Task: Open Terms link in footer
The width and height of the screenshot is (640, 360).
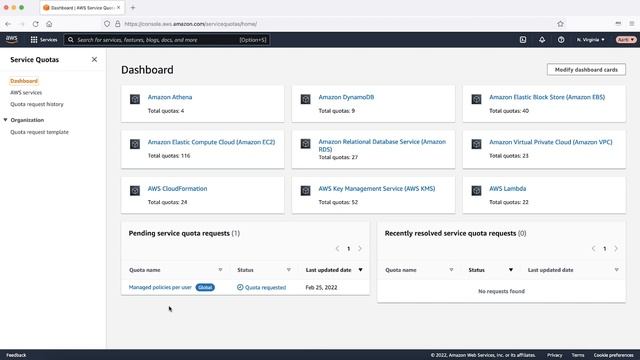Action: 578,355
